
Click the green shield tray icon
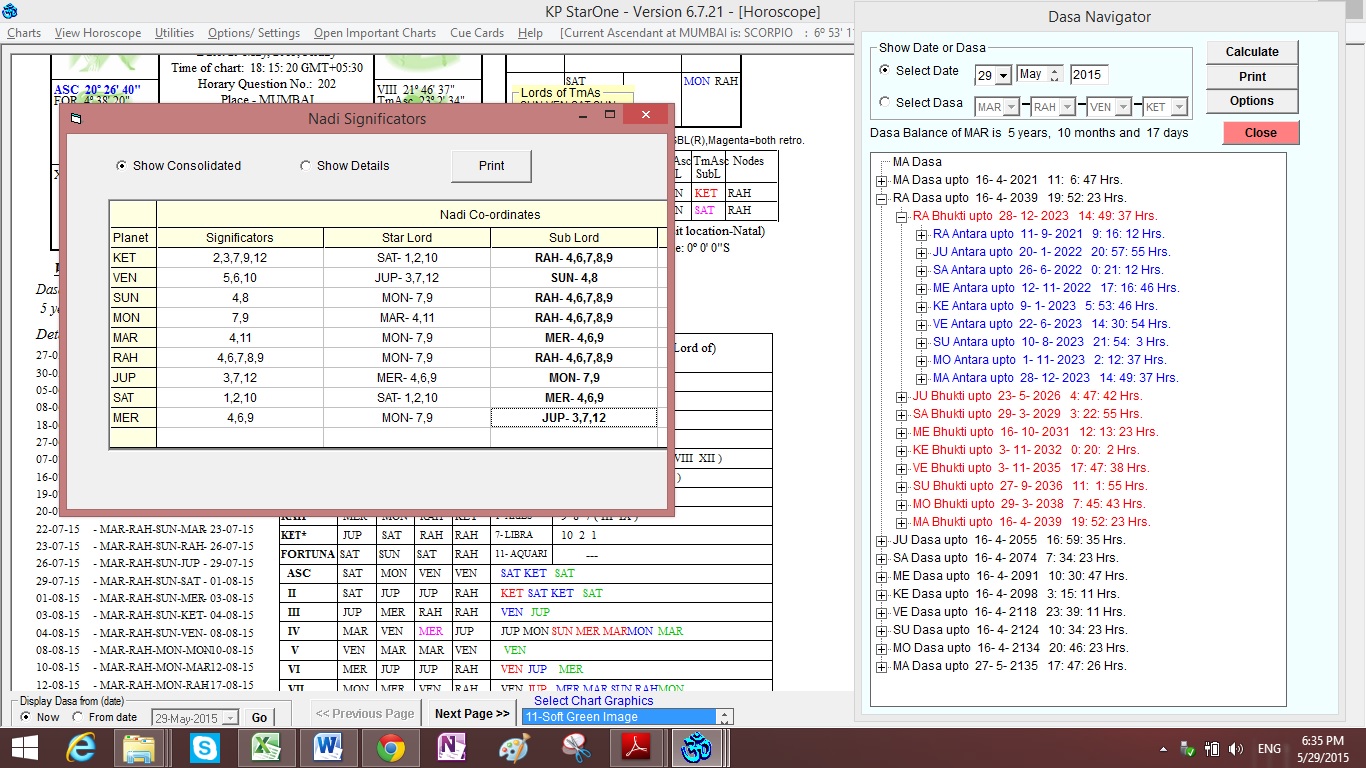(1188, 749)
